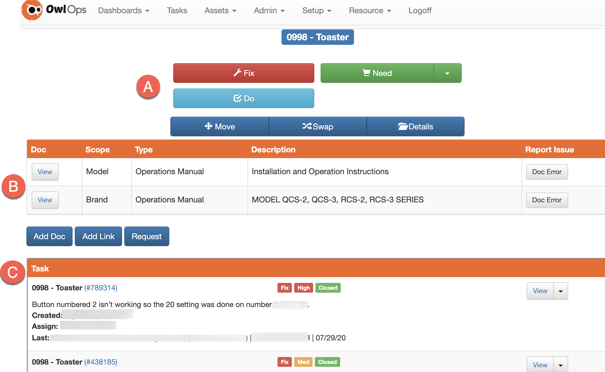Click the Task section header
The height and width of the screenshot is (372, 605).
click(316, 268)
